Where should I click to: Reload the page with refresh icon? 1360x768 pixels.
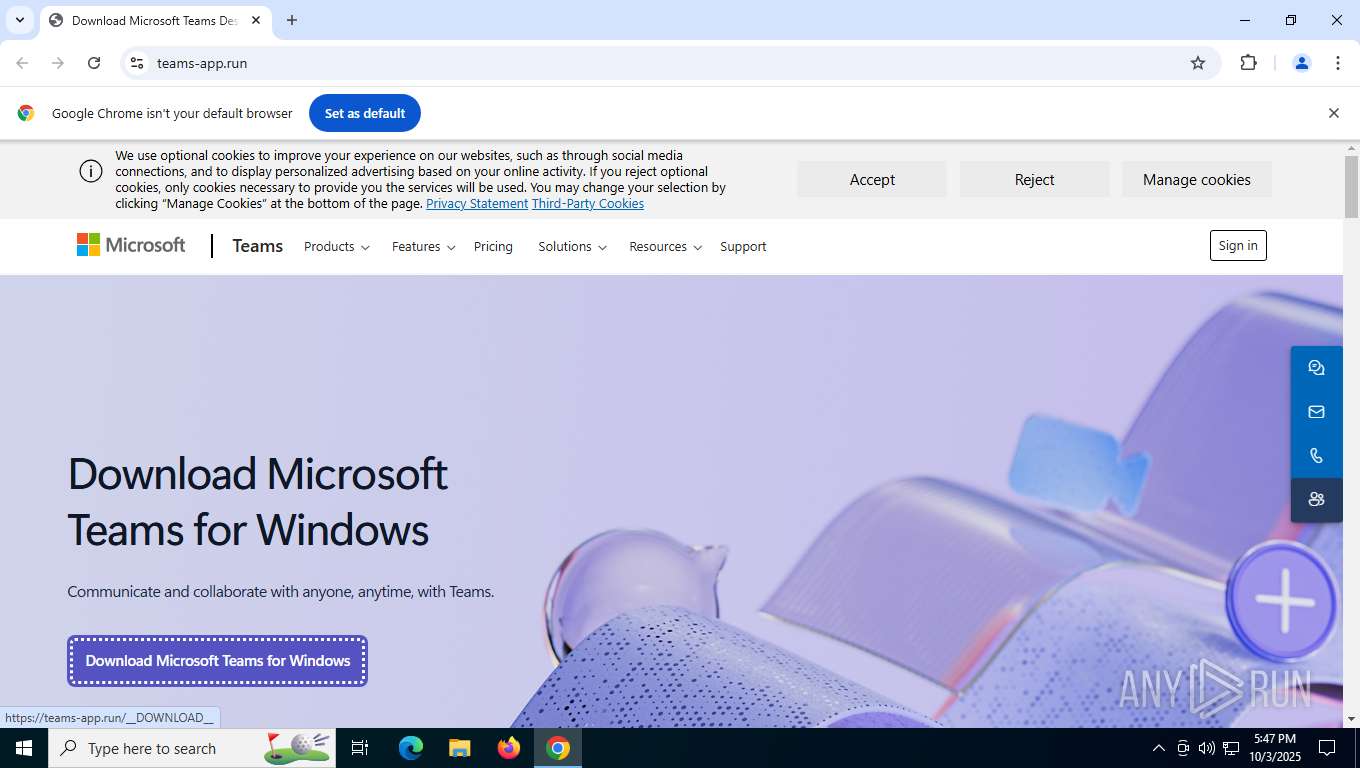click(94, 63)
